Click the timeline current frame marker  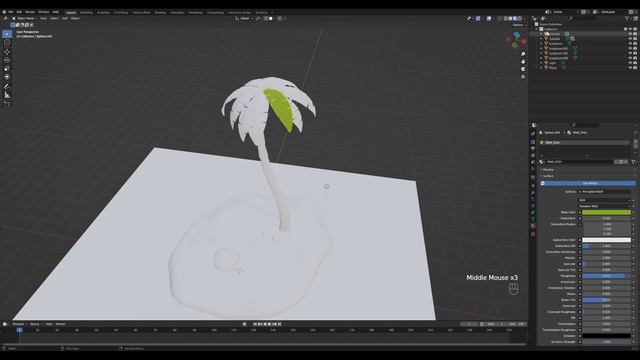(19, 330)
